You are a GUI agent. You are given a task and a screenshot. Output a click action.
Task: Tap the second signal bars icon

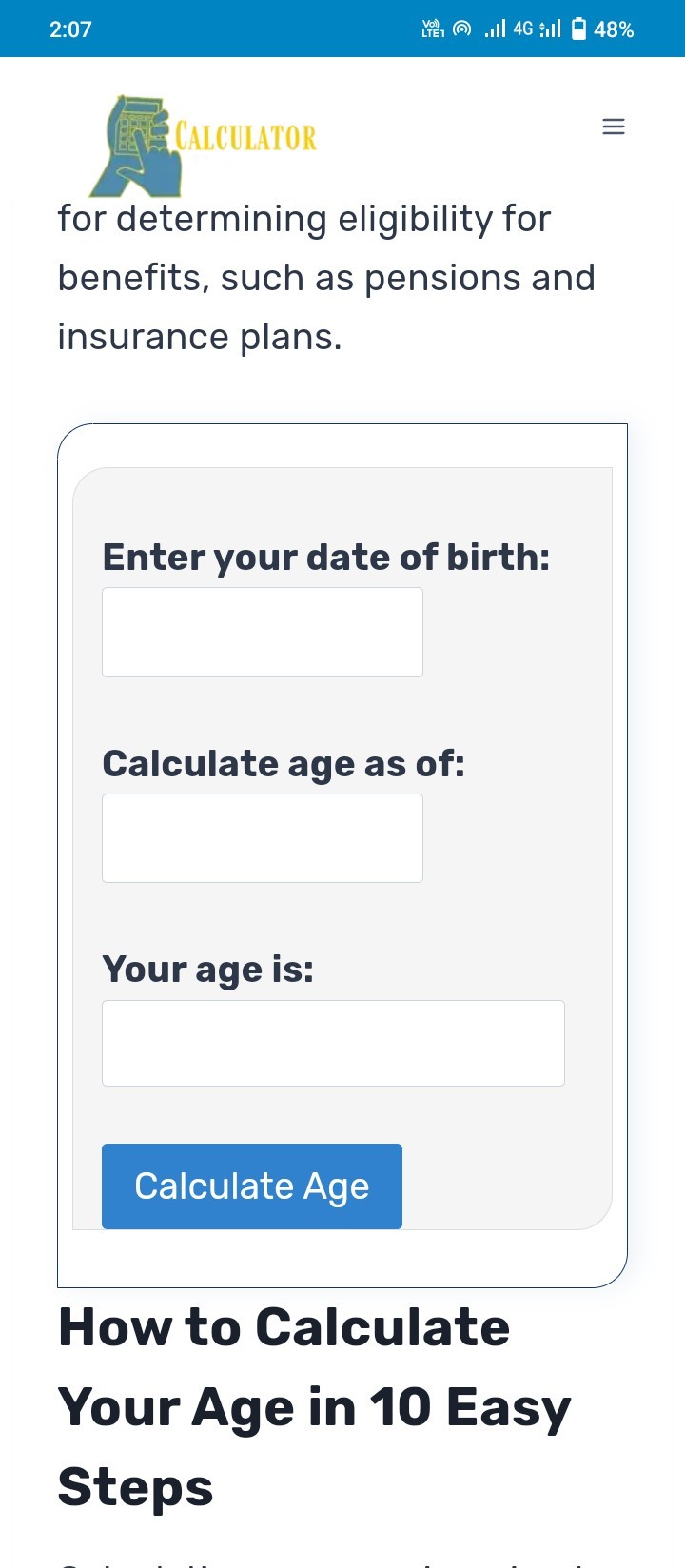point(550,29)
